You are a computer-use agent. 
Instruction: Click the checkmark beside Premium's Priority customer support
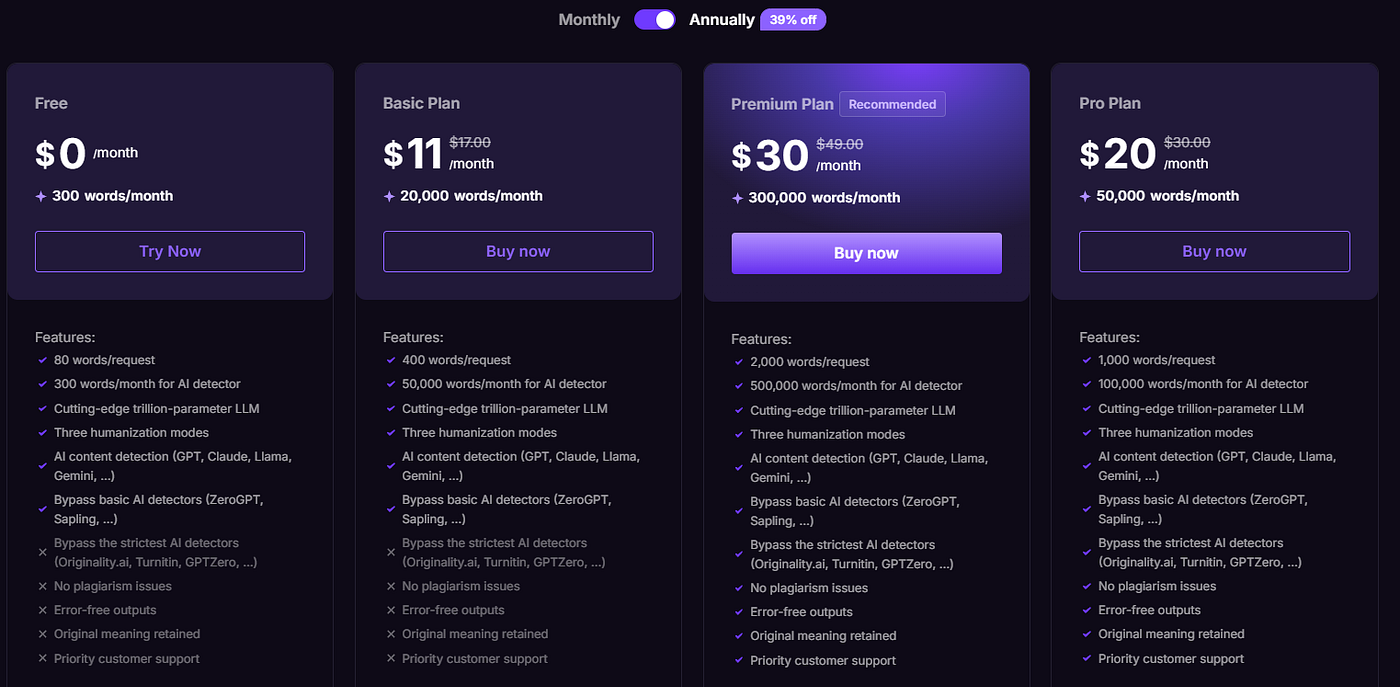738,660
